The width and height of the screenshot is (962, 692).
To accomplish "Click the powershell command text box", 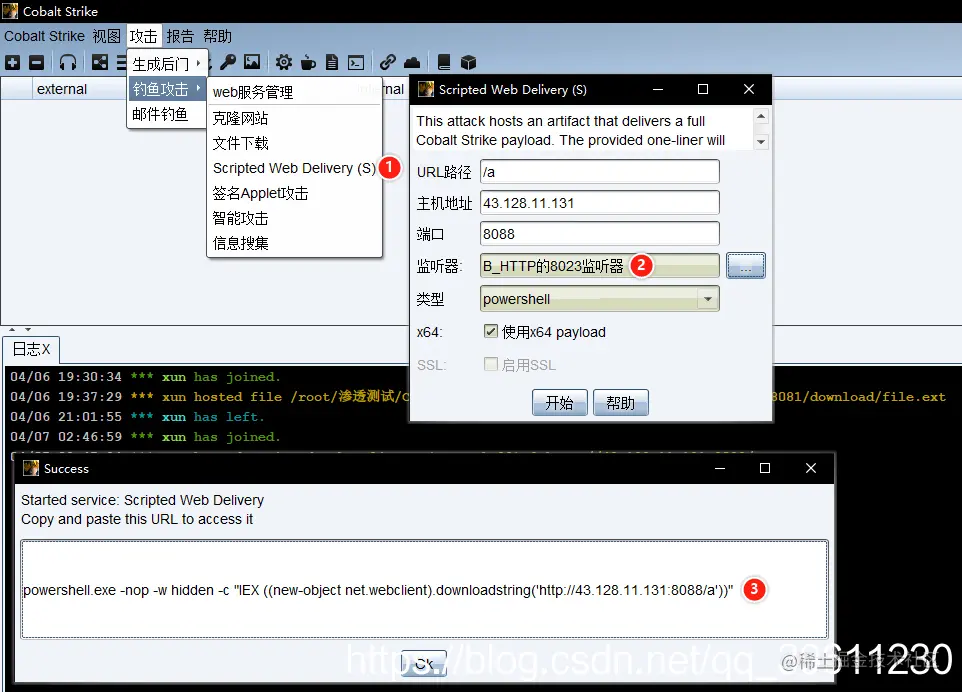I will point(424,590).
